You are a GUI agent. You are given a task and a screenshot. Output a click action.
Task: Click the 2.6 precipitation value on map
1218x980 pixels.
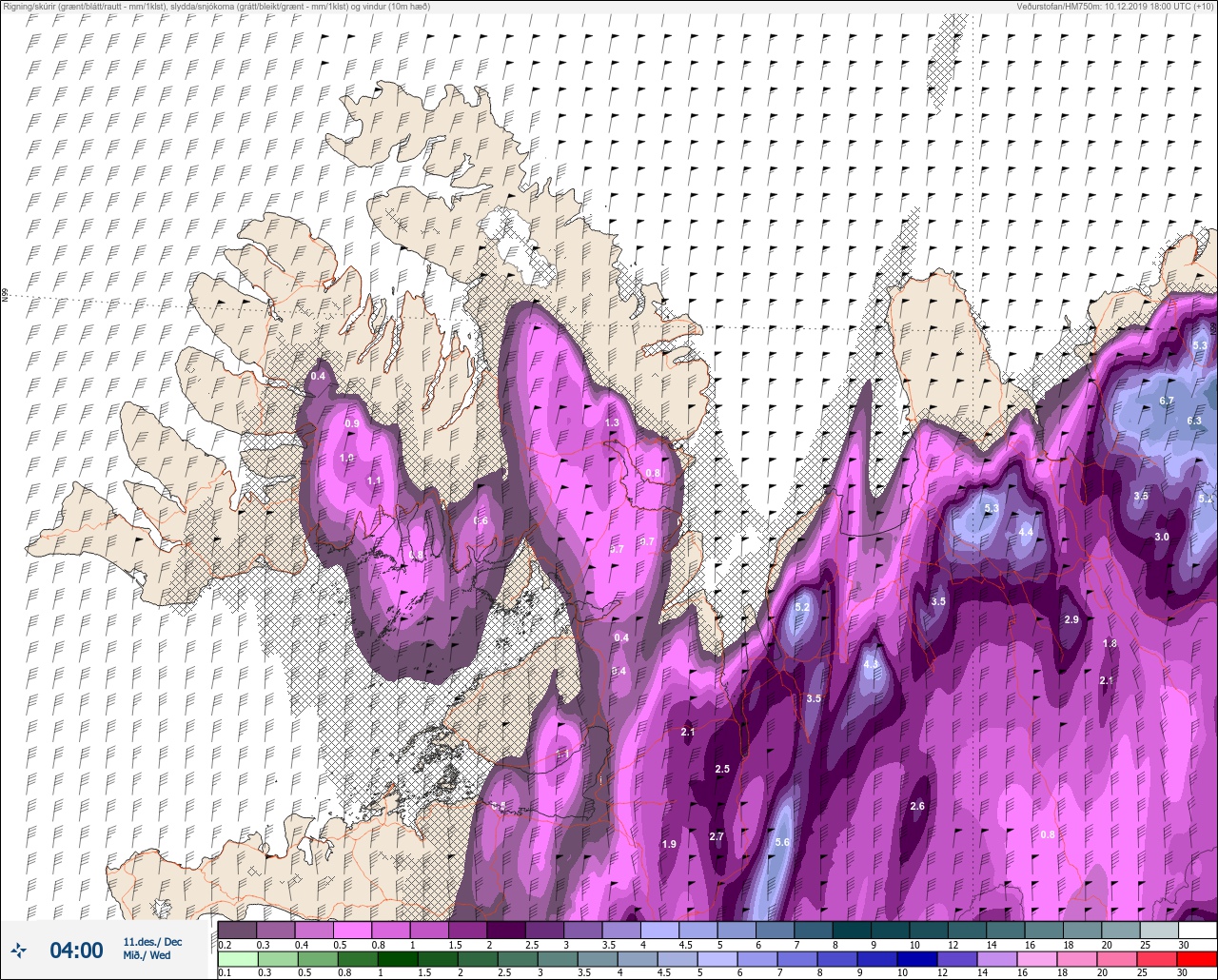[917, 806]
